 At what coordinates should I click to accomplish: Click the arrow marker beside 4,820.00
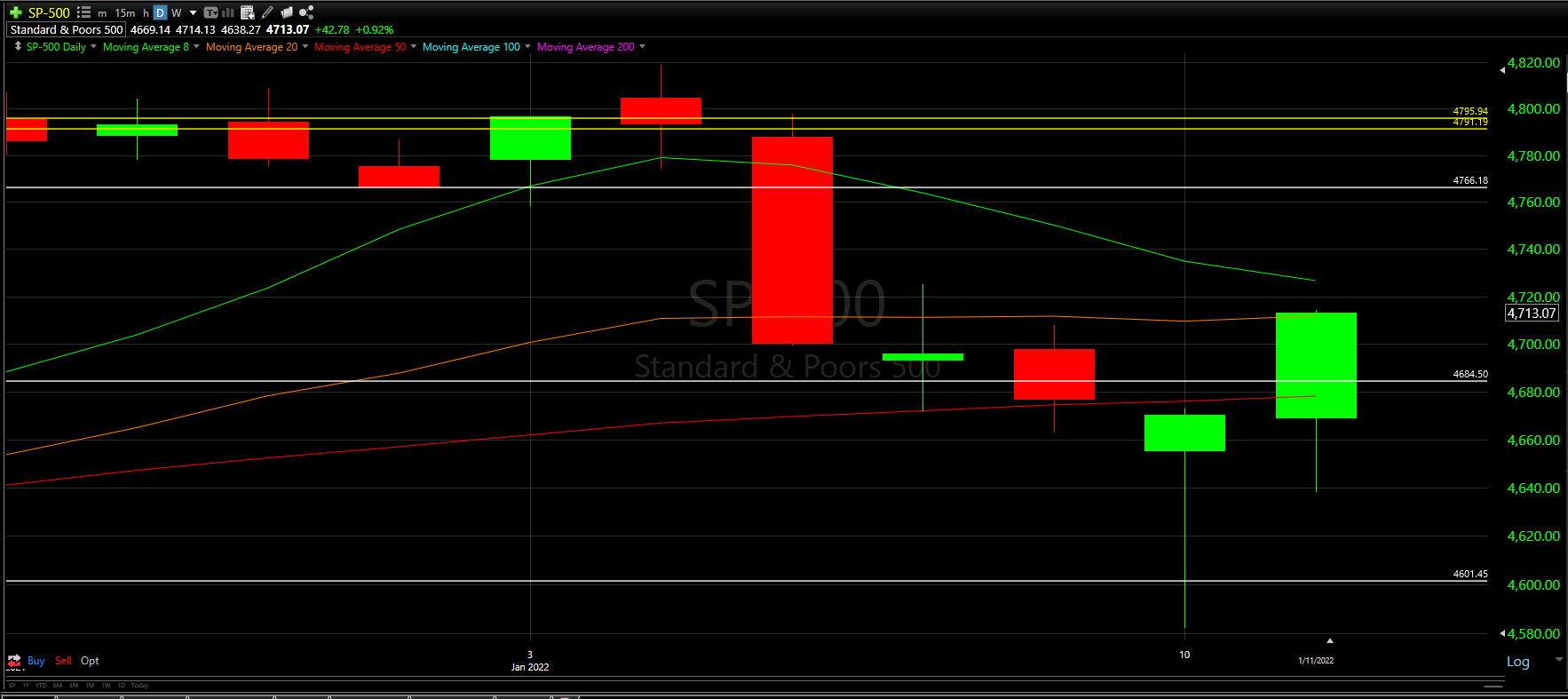coord(1502,70)
